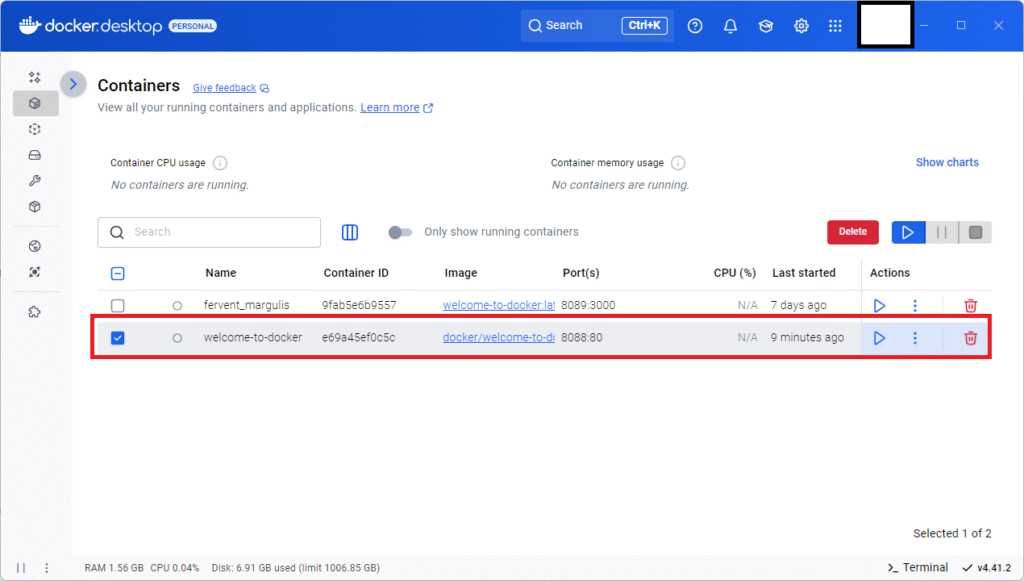Uncheck the welcome-to-docker row checkbox
The height and width of the screenshot is (581, 1024).
coord(118,338)
